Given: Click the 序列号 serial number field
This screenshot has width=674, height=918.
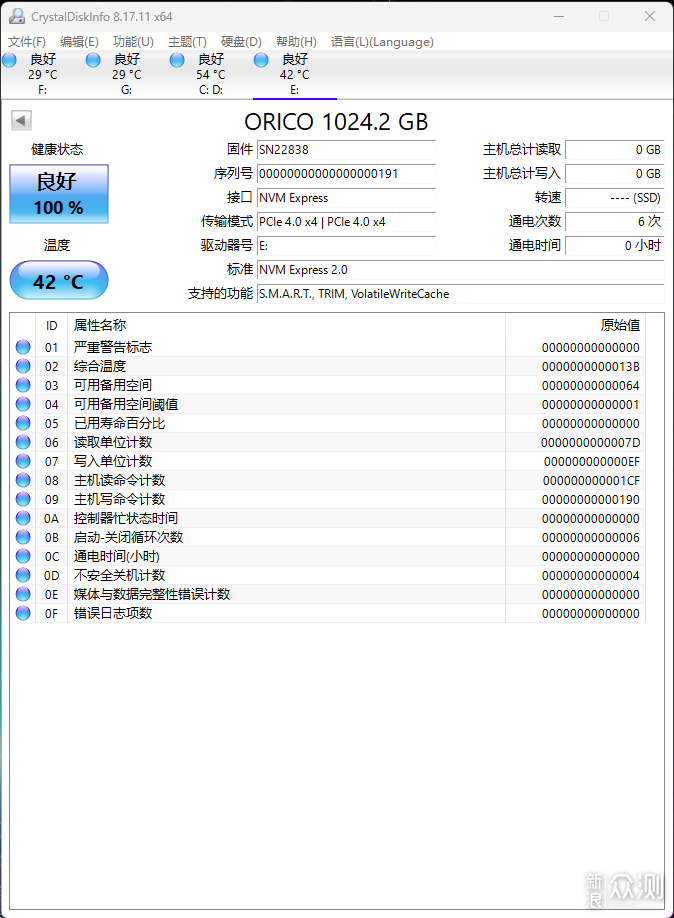Looking at the screenshot, I should (347, 174).
